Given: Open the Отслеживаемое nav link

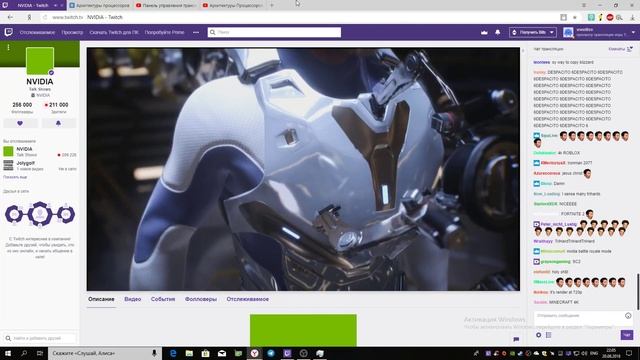Looking at the screenshot, I should 37,32.
